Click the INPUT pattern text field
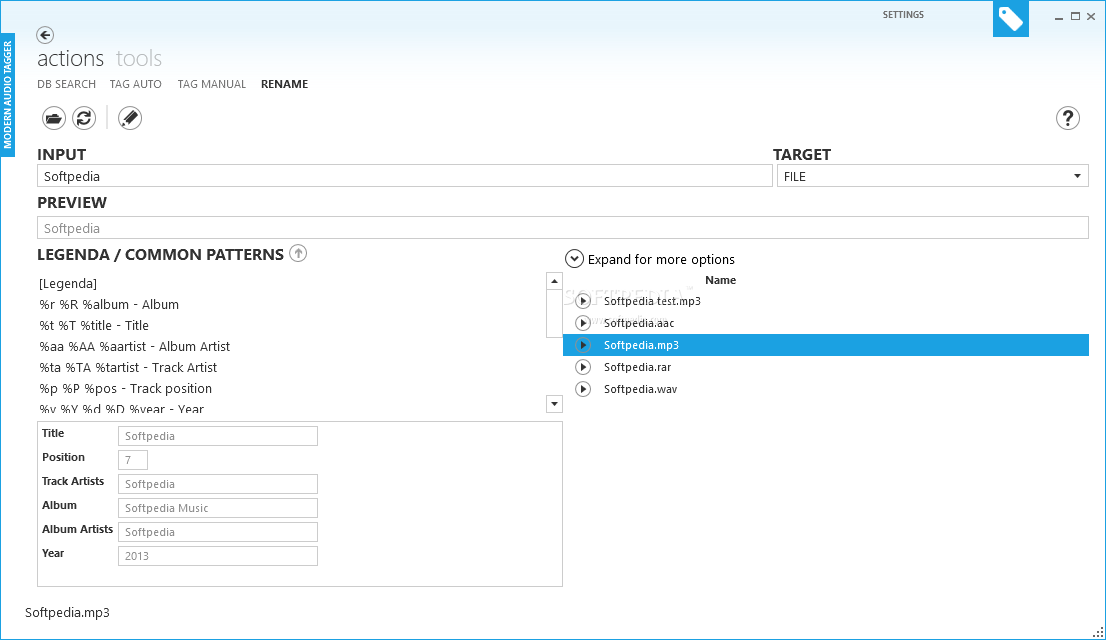The height and width of the screenshot is (640, 1106). pos(404,176)
